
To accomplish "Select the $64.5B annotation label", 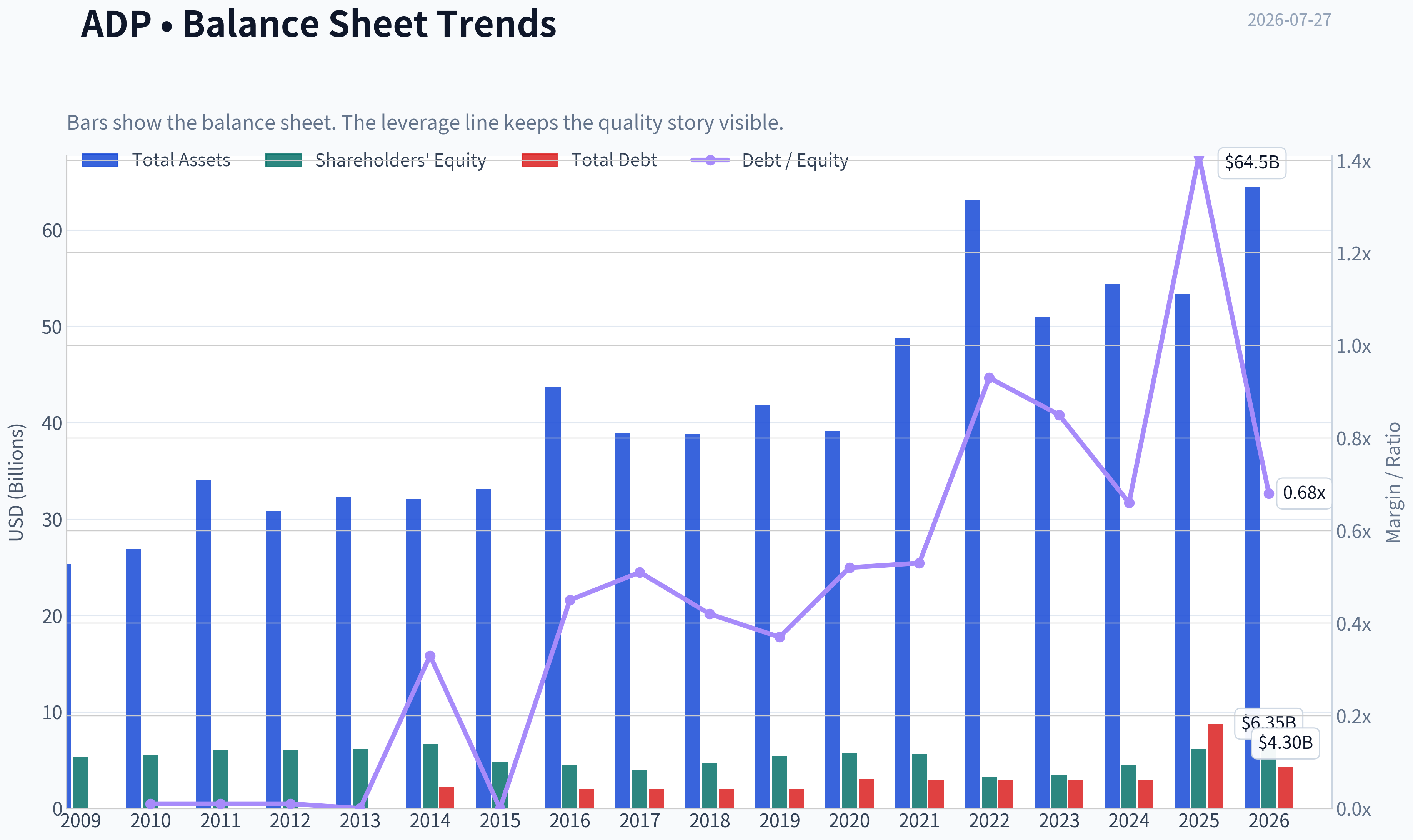I will tap(1252, 163).
